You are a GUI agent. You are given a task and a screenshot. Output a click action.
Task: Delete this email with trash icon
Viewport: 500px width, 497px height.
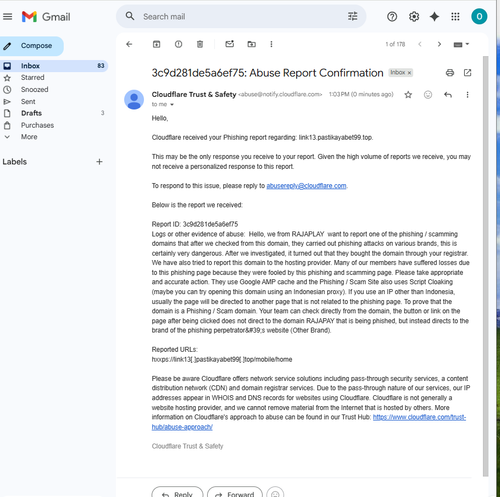point(200,44)
